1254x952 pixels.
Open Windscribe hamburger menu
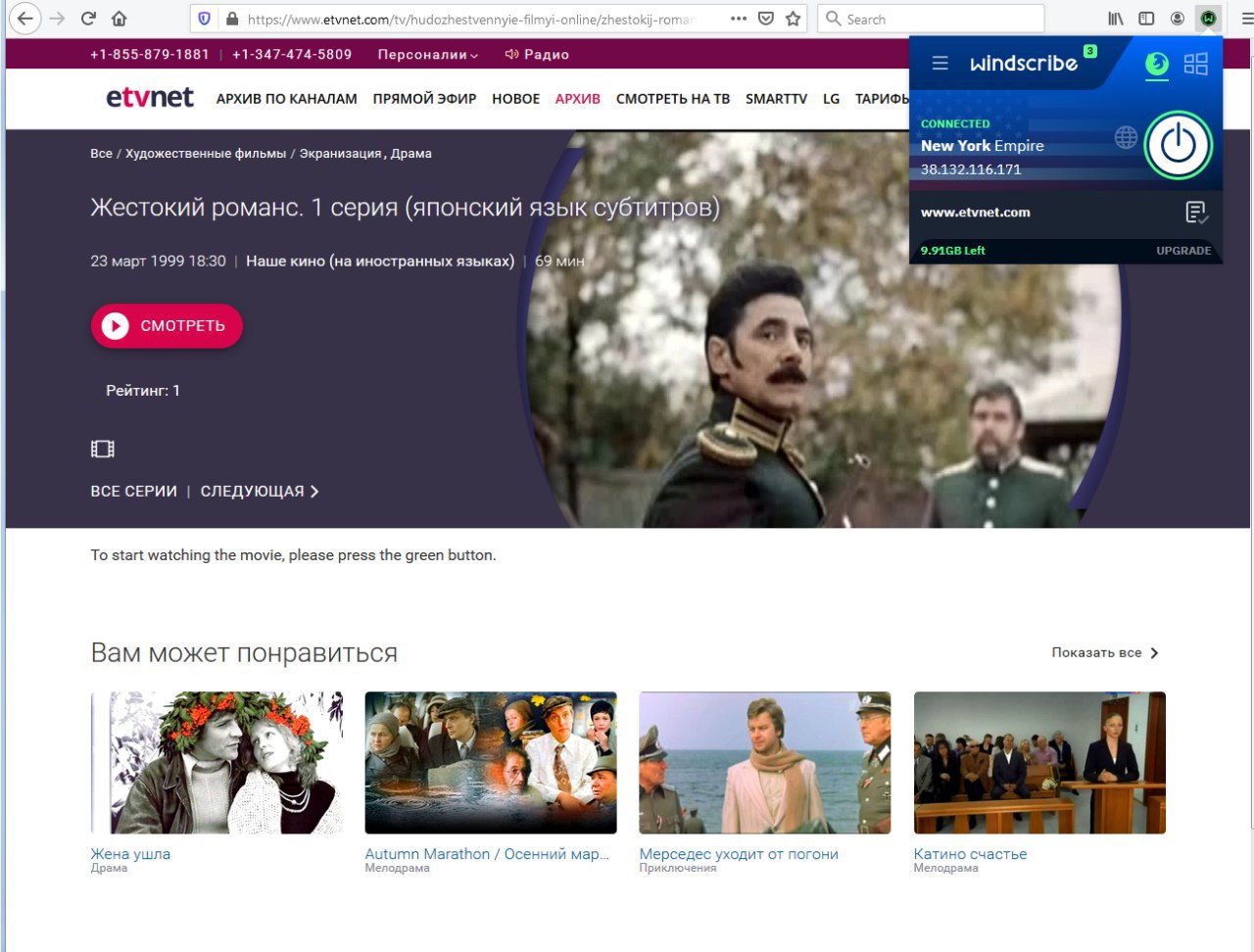tap(940, 63)
